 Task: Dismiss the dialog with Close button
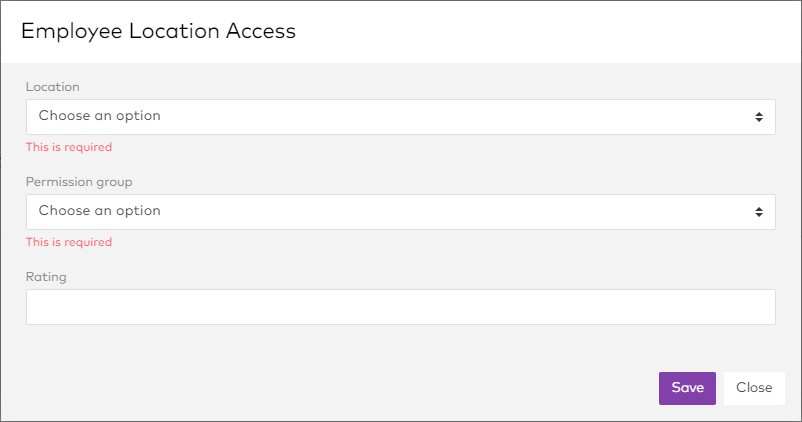754,388
